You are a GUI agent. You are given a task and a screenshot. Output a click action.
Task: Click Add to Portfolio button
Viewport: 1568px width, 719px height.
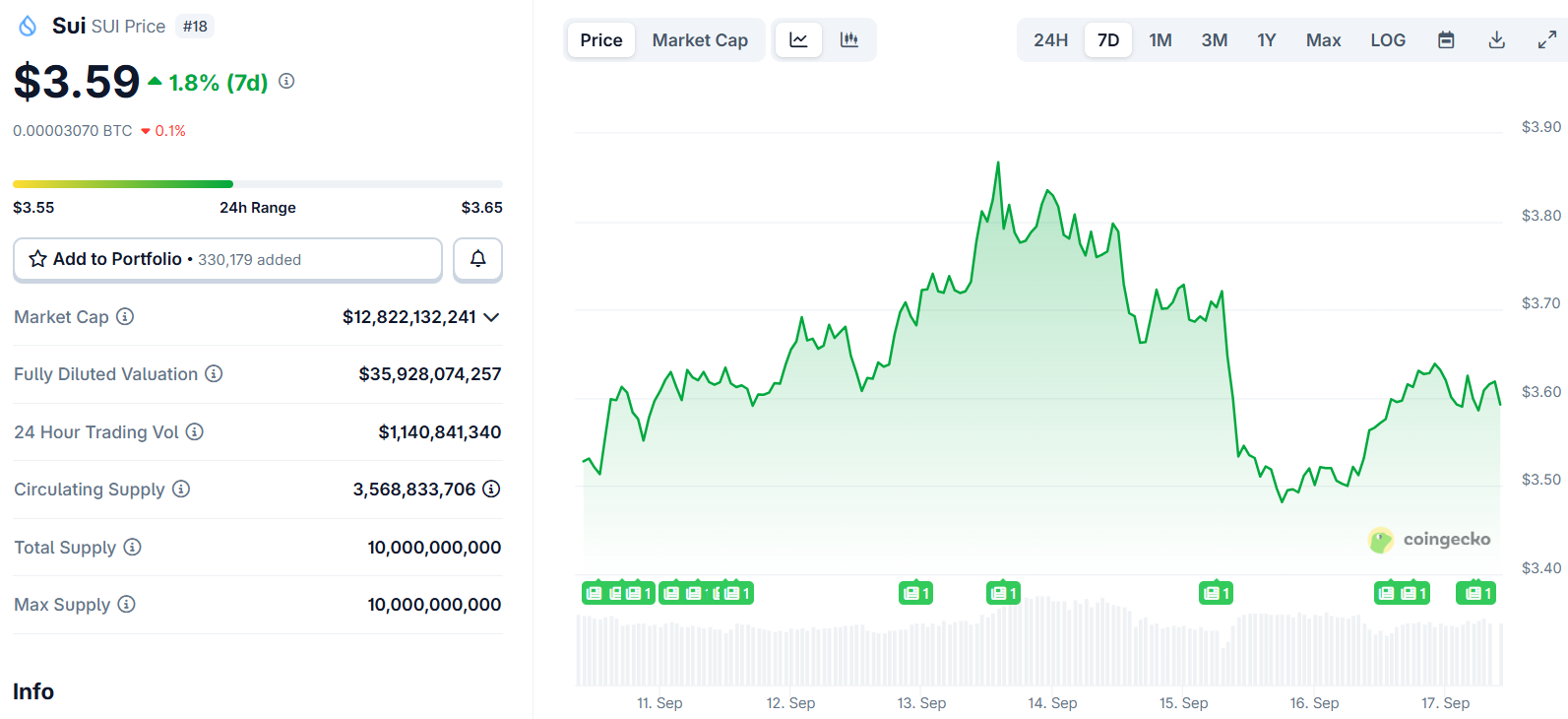click(x=227, y=259)
